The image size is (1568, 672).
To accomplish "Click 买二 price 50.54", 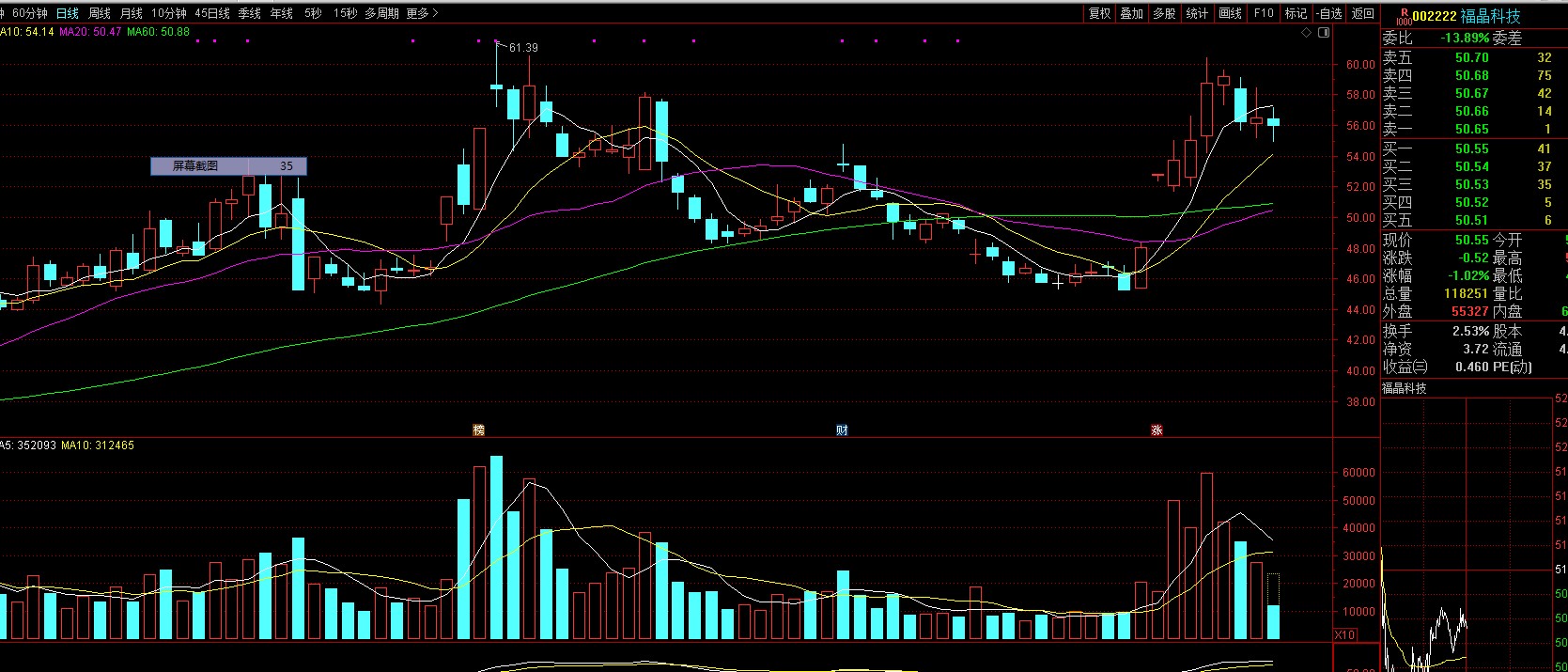I will (x=1471, y=166).
